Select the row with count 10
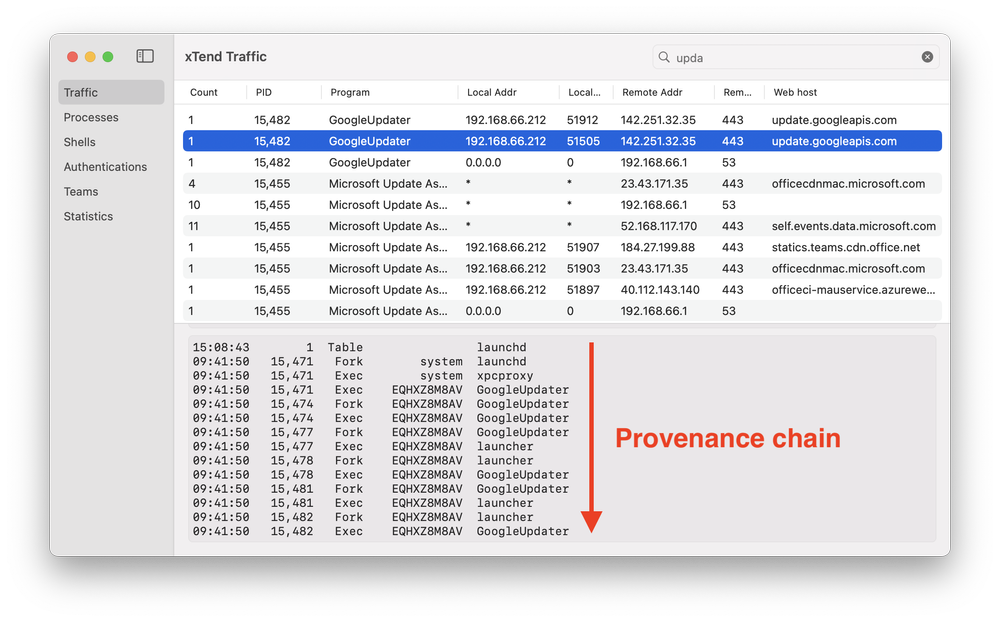This screenshot has height=622, width=1000. (562, 205)
